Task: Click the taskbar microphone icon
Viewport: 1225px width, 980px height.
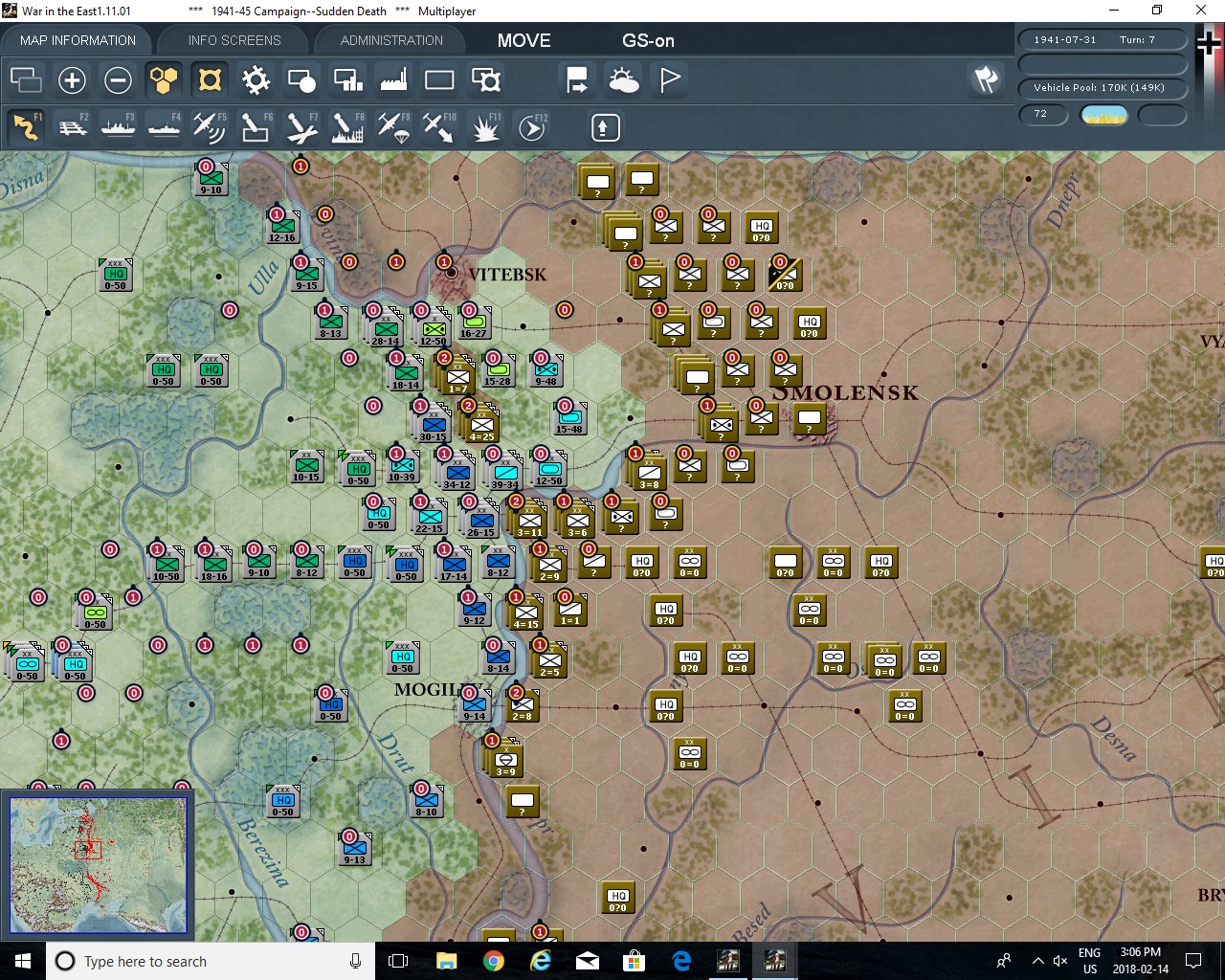Action: [355, 961]
